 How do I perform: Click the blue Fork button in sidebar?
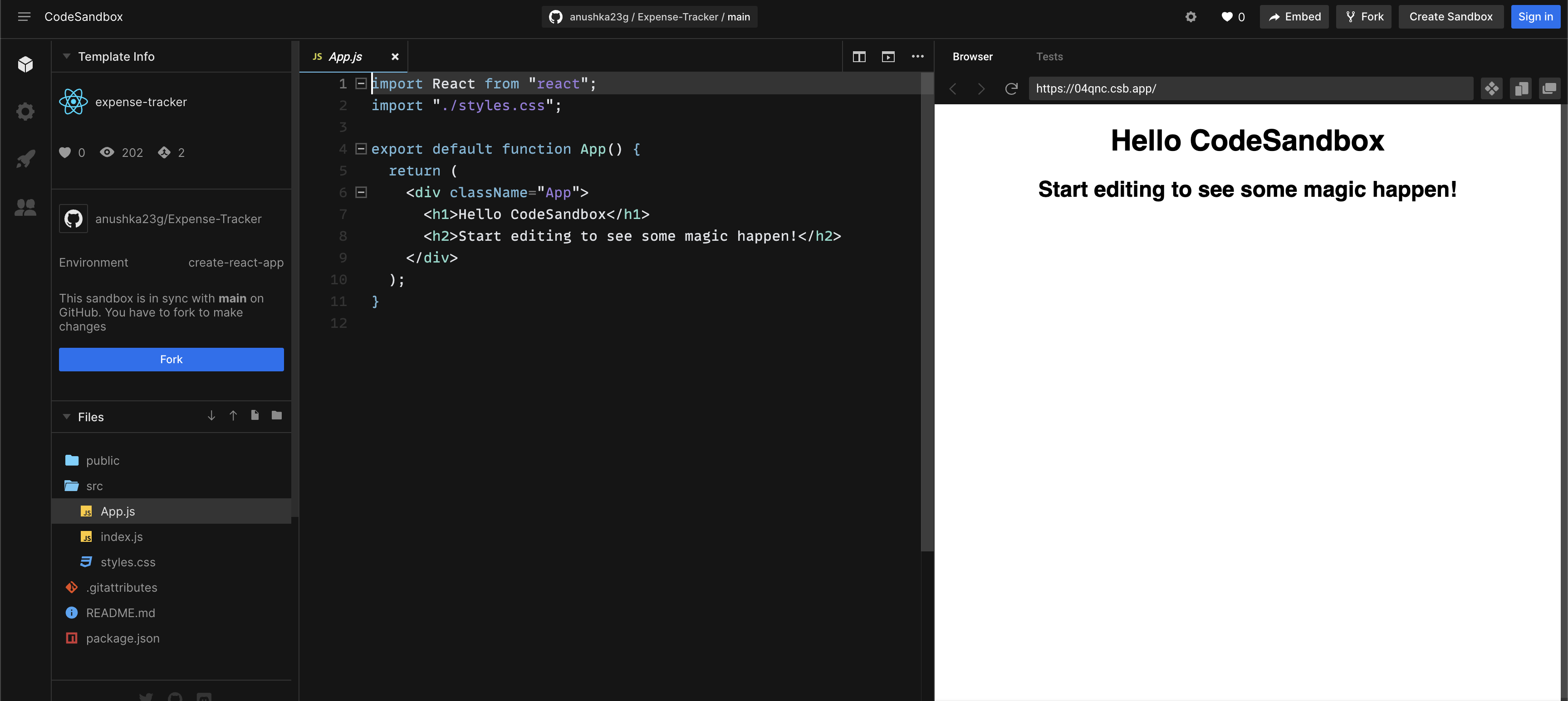click(171, 359)
